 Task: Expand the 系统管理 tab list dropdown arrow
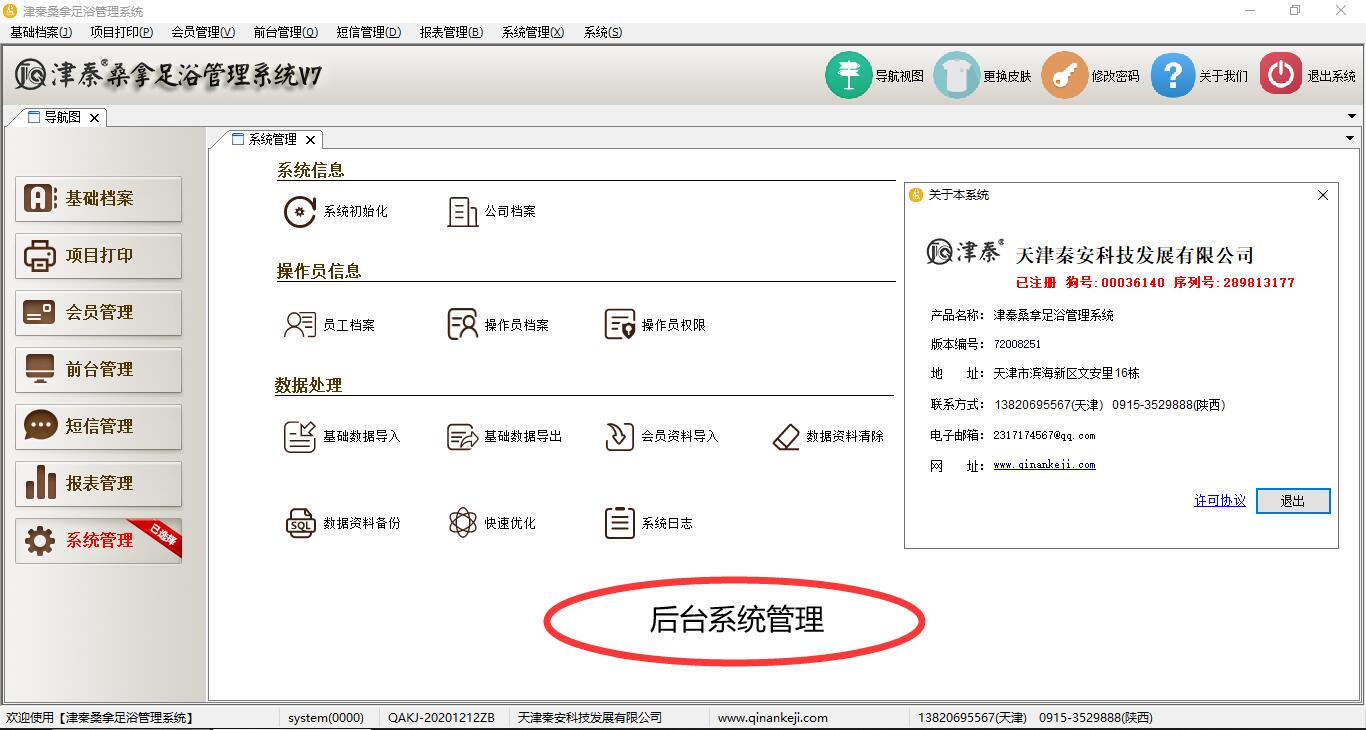tap(1349, 139)
